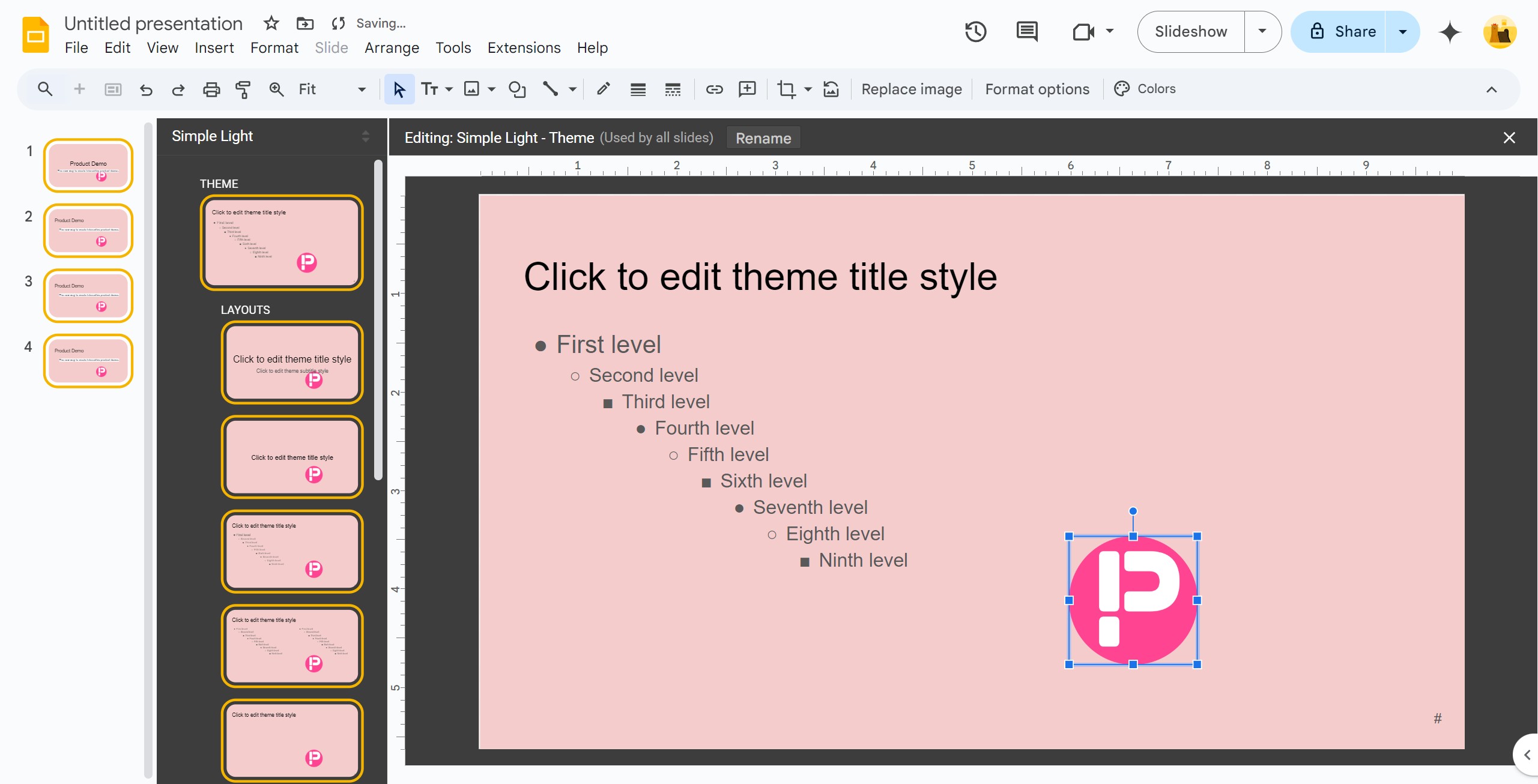Select the line tool
Image resolution: width=1538 pixels, height=784 pixels.
pos(550,89)
